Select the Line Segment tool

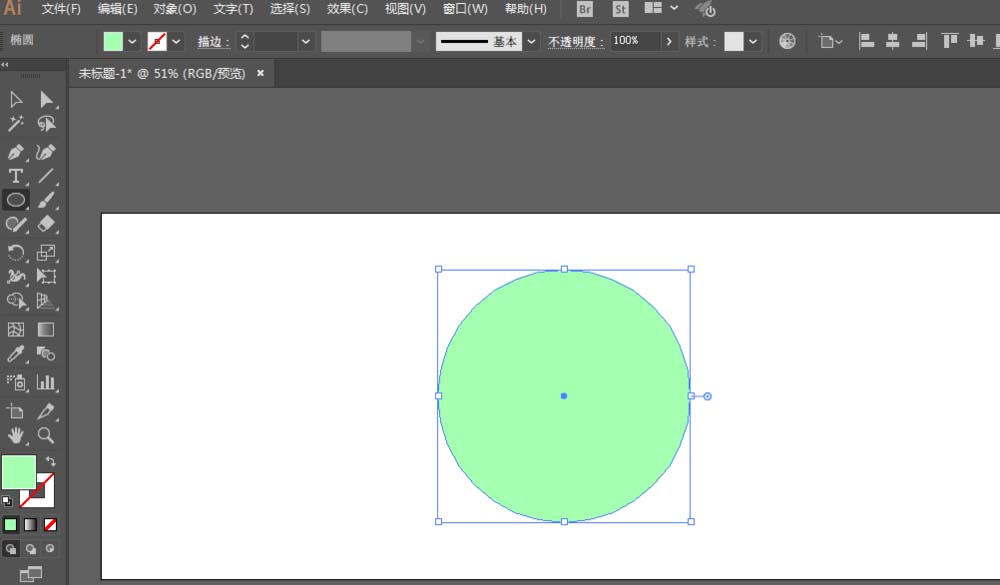coord(46,176)
